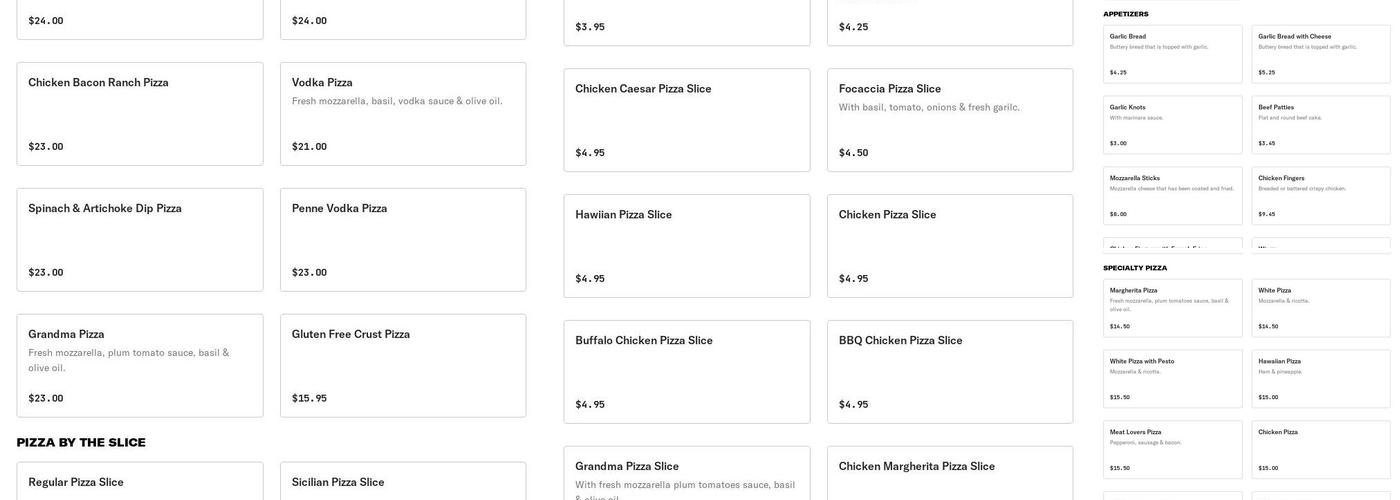Screen dimensions: 1400x500
Task: Pick the Sicilian Pizza Slice card
Action: (403, 482)
